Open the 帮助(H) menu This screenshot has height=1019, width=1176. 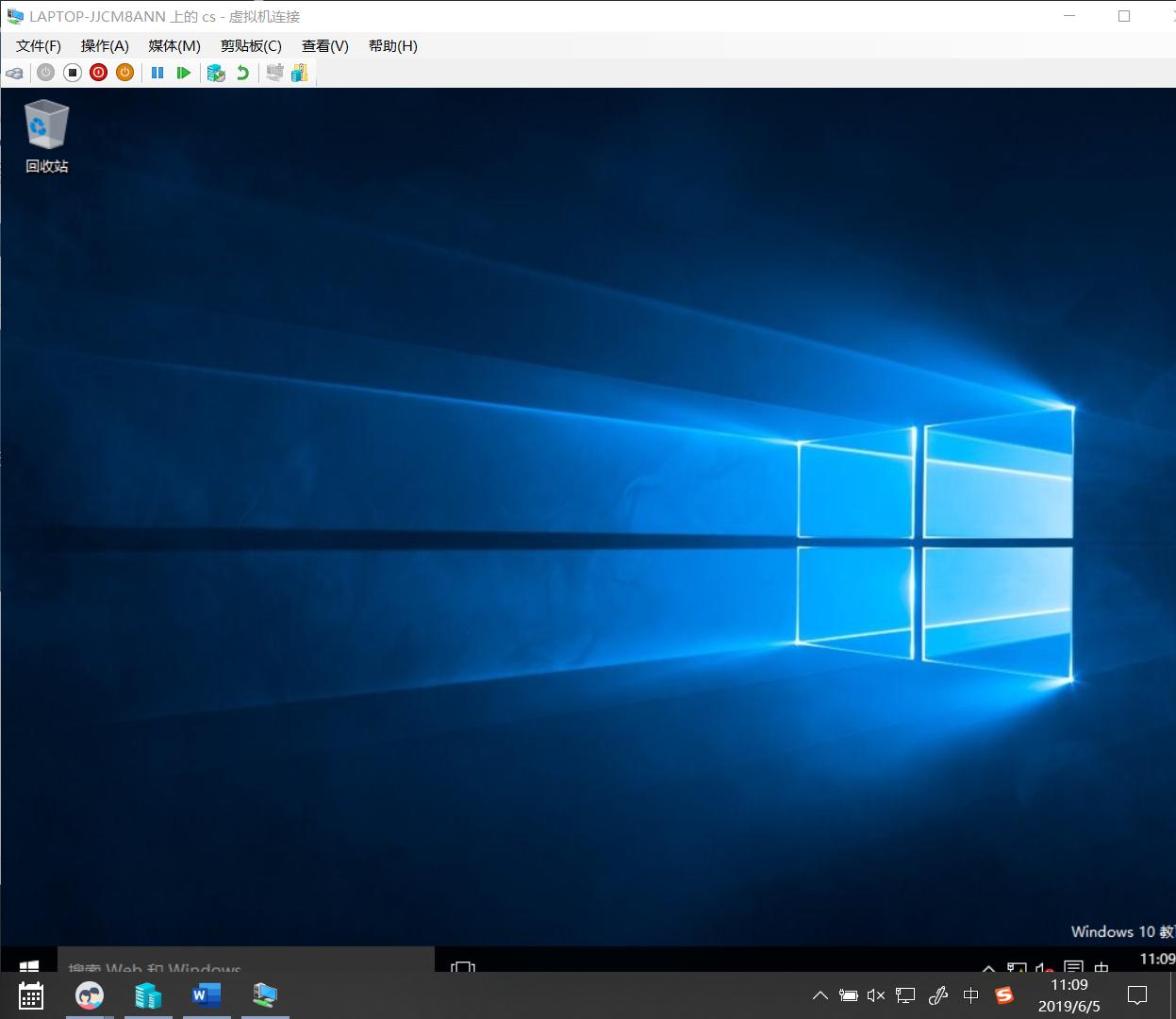[393, 45]
